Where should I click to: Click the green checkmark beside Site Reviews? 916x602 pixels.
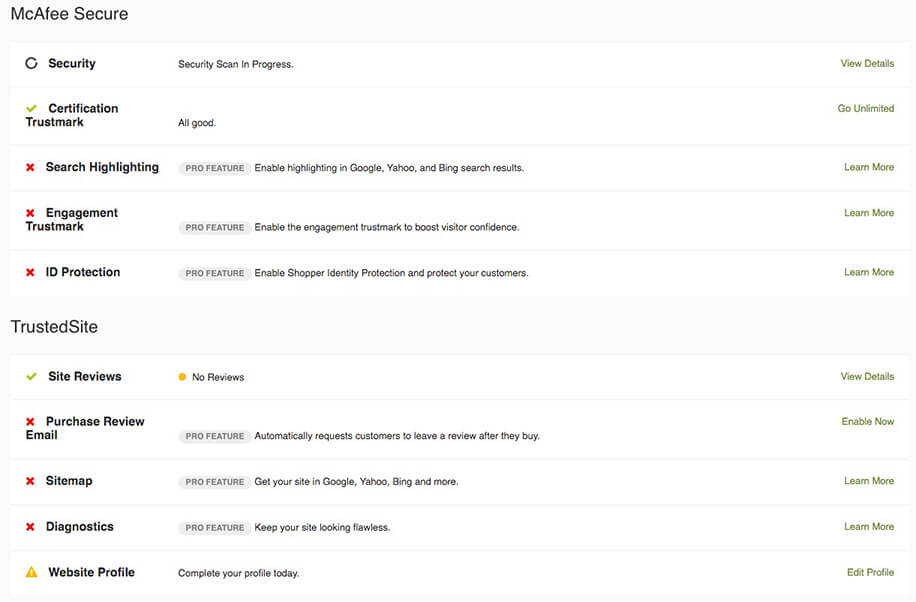coord(32,376)
